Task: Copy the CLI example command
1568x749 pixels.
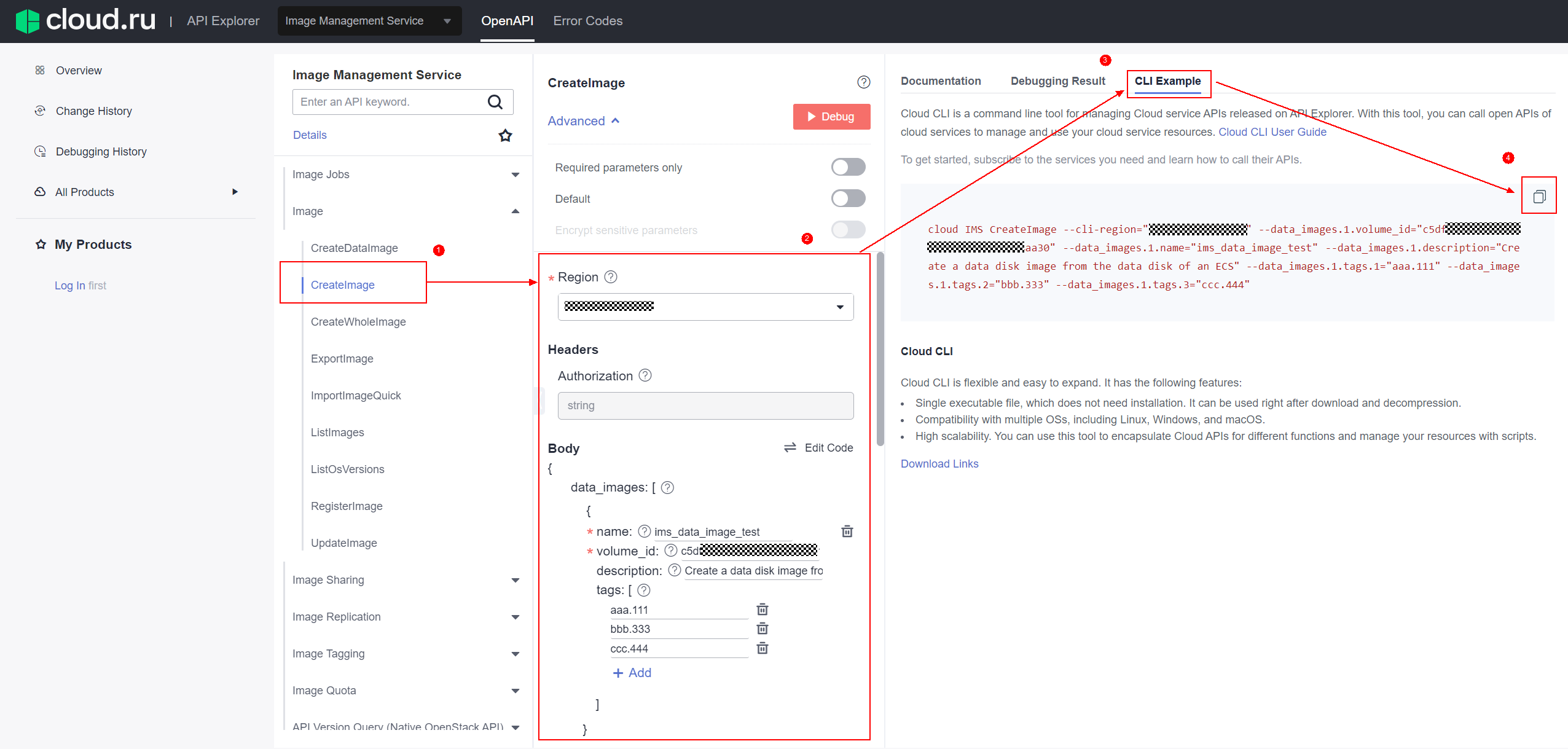Action: click(x=1539, y=197)
